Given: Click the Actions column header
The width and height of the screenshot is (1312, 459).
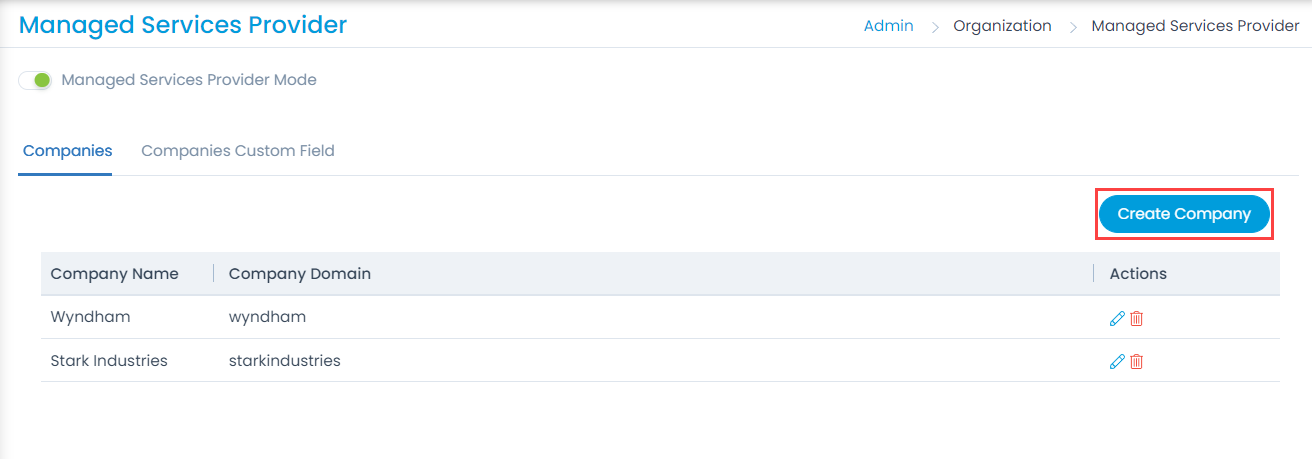Looking at the screenshot, I should 1138,273.
